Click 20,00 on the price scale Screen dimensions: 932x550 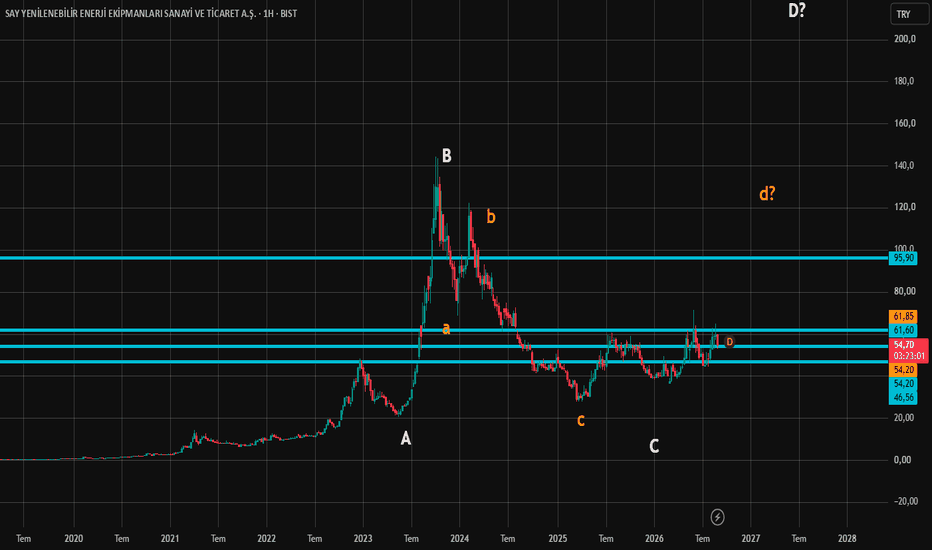pos(904,417)
